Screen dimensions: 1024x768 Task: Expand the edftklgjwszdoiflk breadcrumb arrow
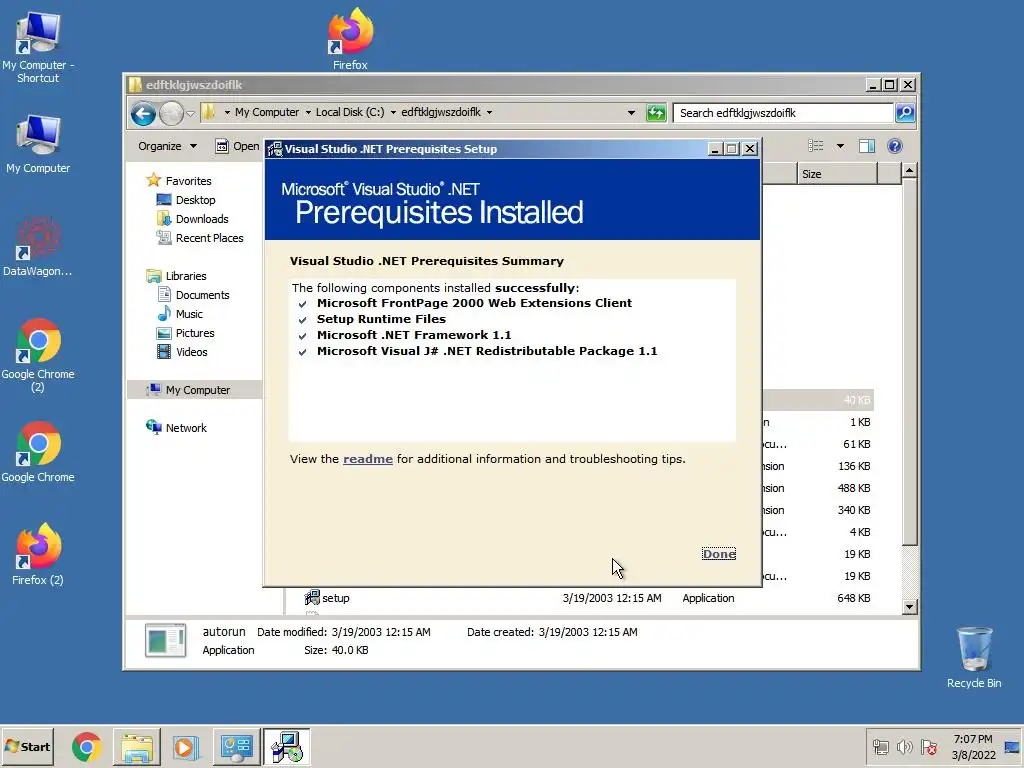click(489, 112)
